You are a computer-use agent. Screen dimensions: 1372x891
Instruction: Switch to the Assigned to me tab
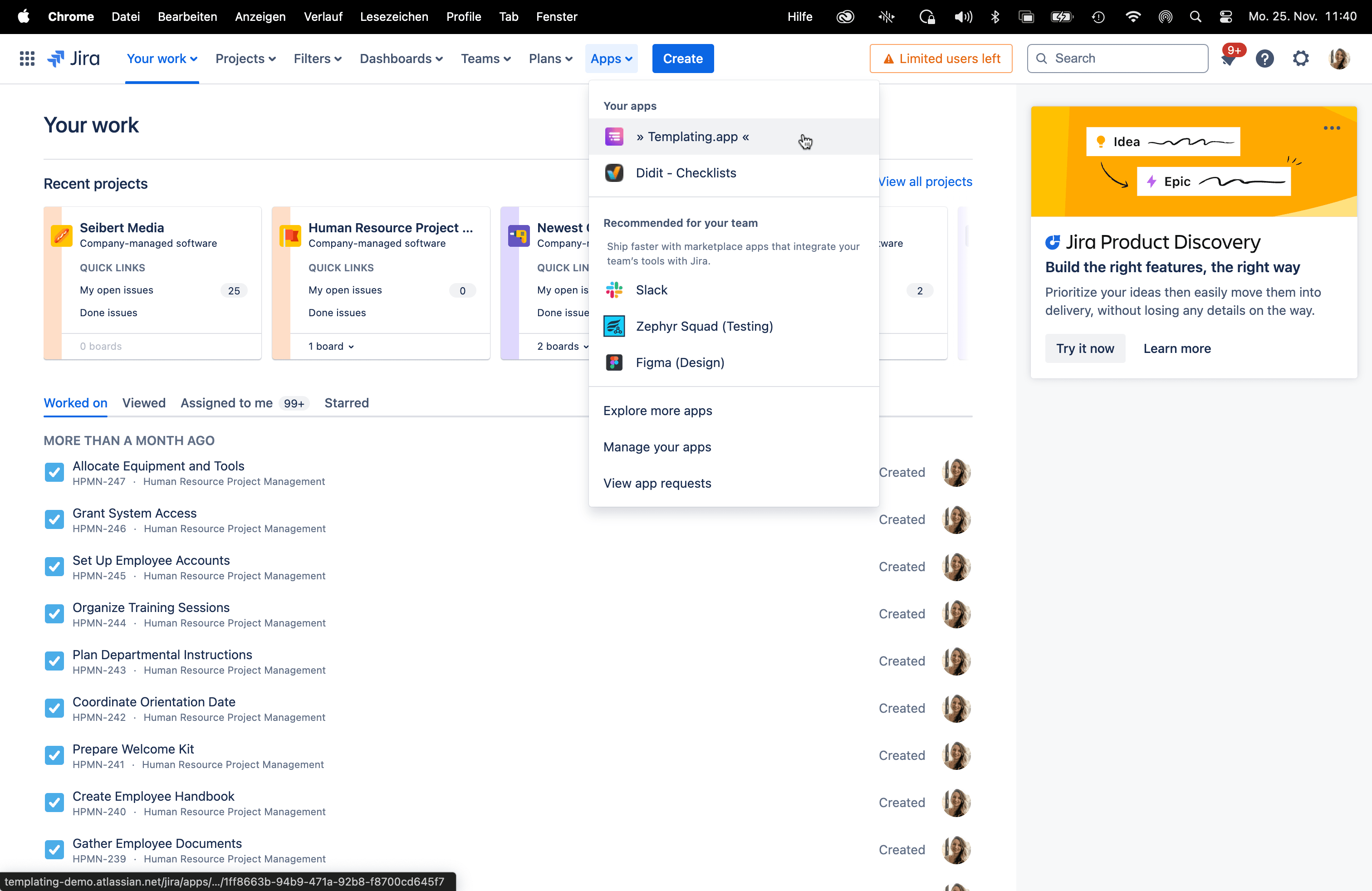coord(226,403)
